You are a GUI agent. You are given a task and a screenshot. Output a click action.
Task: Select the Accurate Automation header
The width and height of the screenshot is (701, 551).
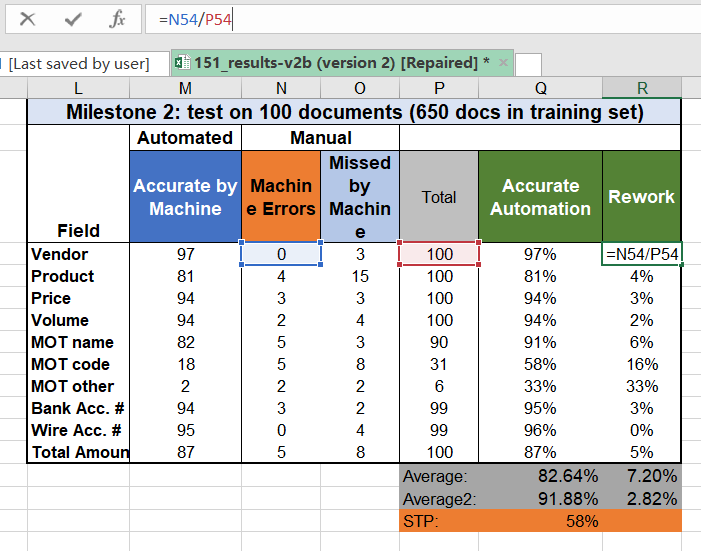pos(541,197)
